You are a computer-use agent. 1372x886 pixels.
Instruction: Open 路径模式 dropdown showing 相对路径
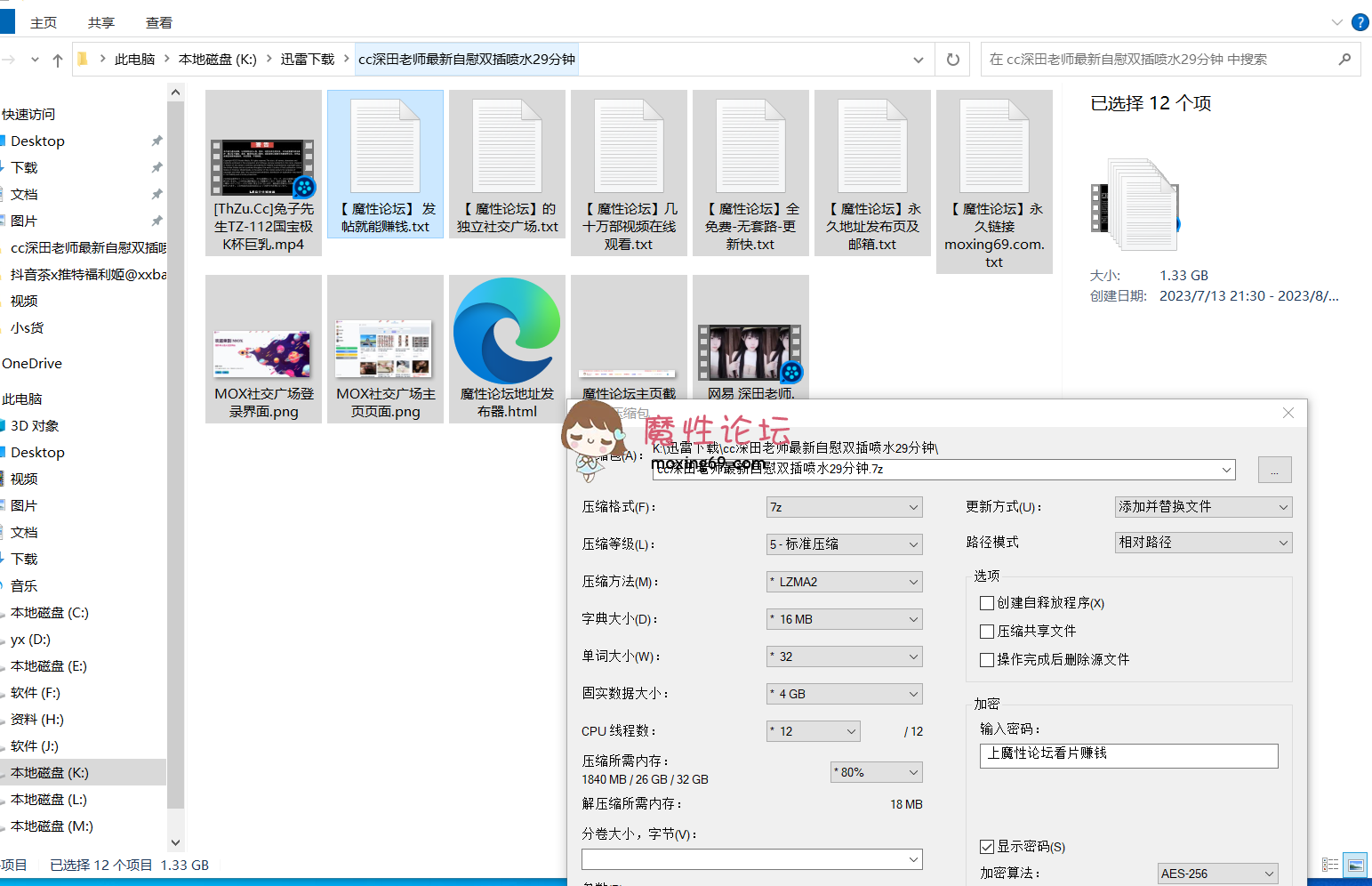(1203, 543)
